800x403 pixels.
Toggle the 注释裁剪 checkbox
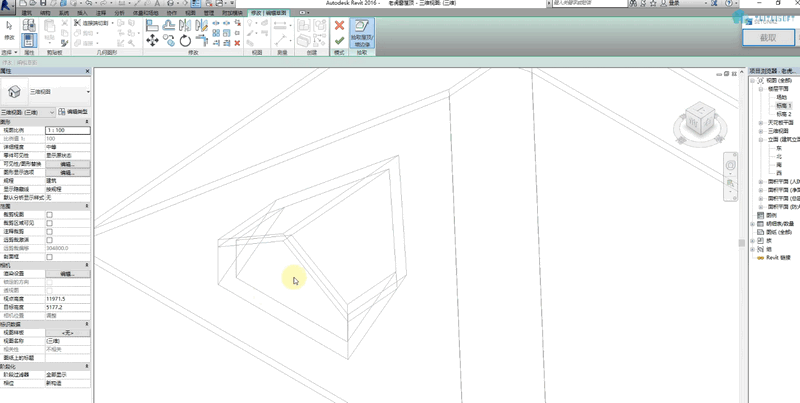pos(49,232)
